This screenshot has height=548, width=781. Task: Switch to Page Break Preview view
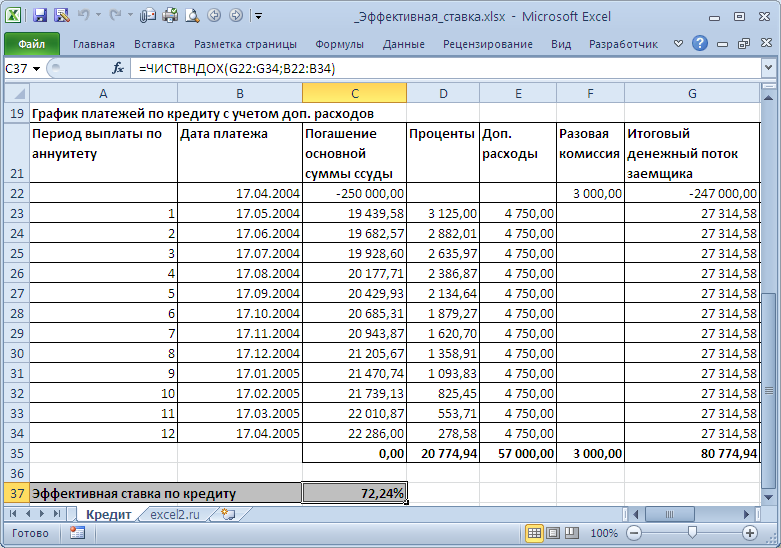(x=572, y=533)
